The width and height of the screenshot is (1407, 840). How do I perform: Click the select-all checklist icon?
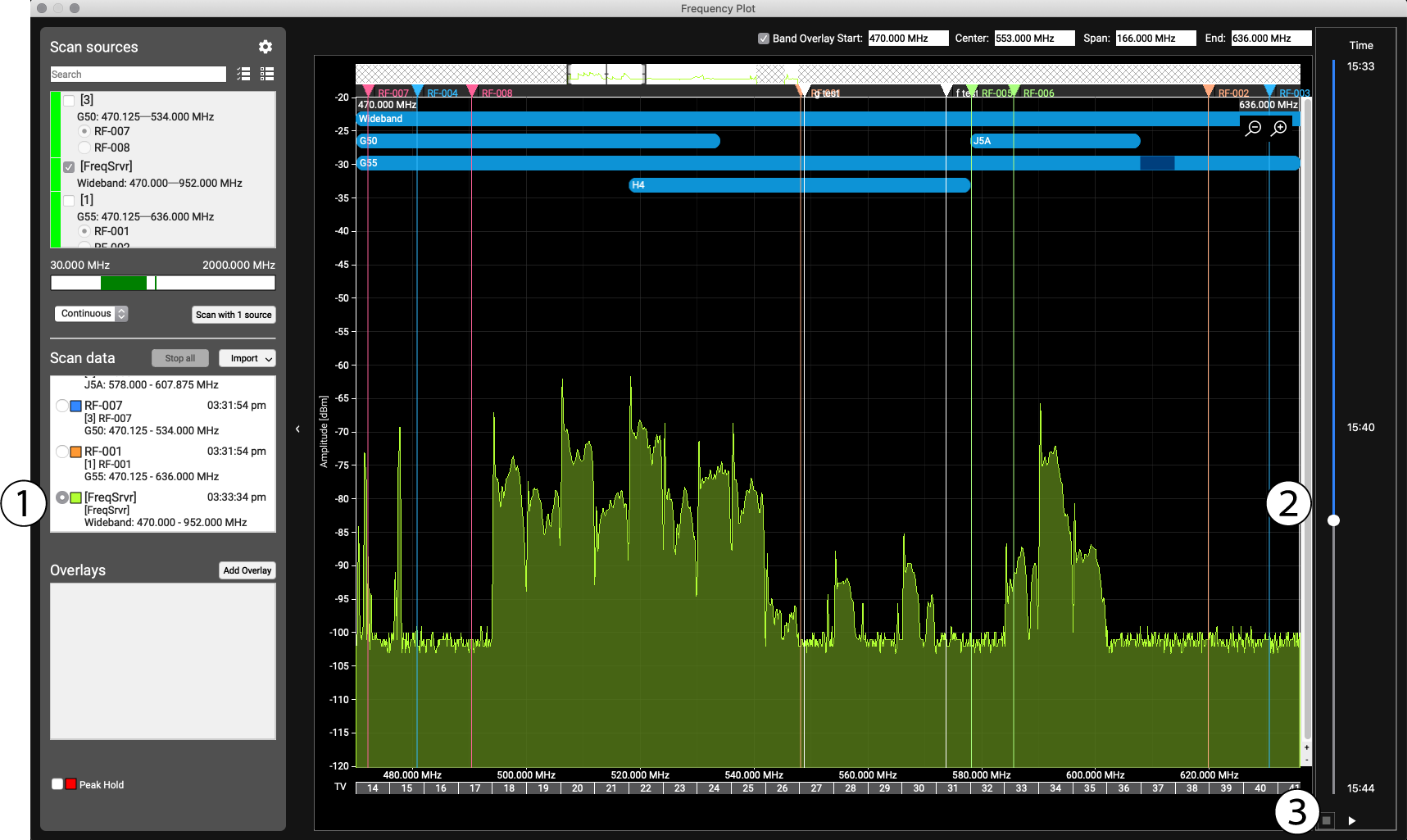point(243,74)
